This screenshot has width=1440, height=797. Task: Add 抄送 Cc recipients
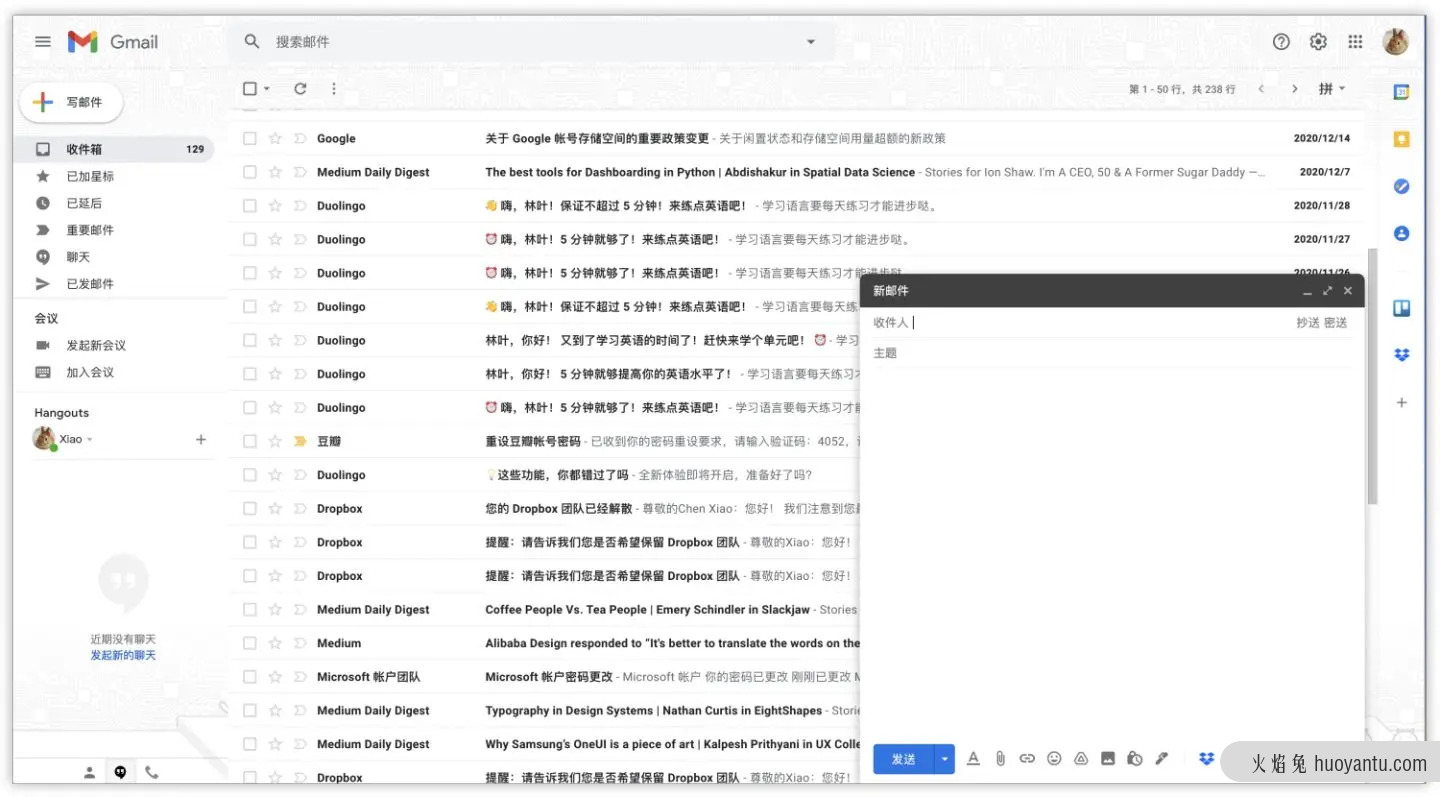pos(1307,323)
